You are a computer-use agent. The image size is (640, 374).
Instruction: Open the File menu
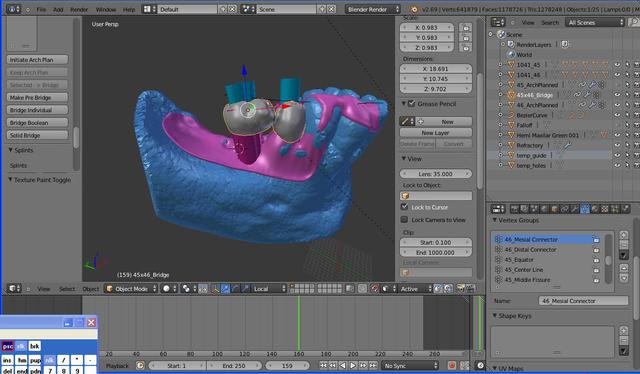tap(41, 9)
